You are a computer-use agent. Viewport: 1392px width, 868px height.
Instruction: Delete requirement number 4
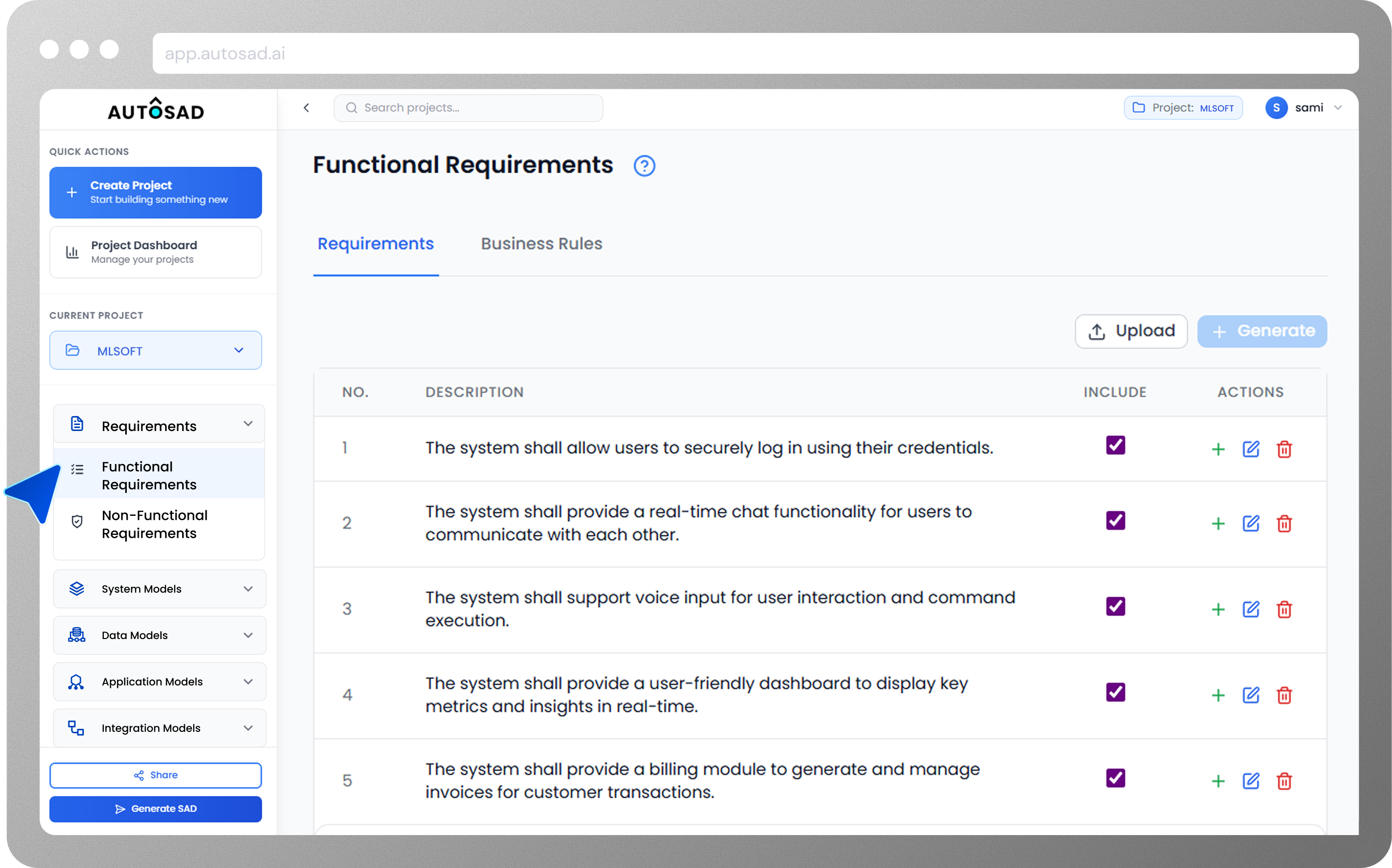1284,695
